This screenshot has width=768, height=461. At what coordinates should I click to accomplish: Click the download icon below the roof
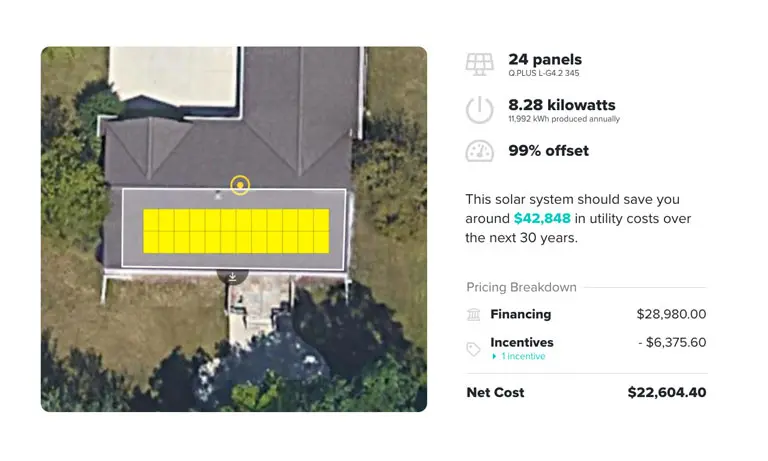tap(232, 276)
